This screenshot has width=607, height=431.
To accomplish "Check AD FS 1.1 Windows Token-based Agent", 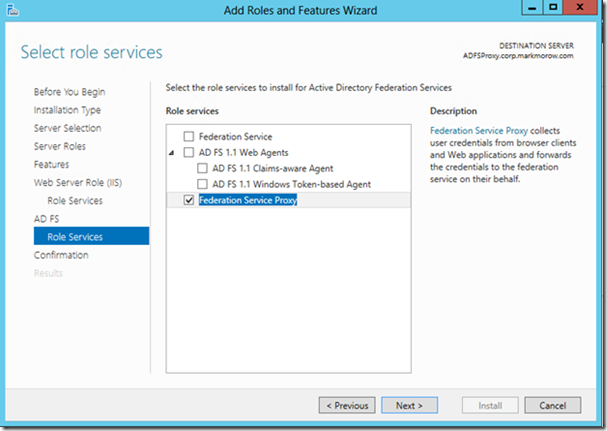I will 203,184.
